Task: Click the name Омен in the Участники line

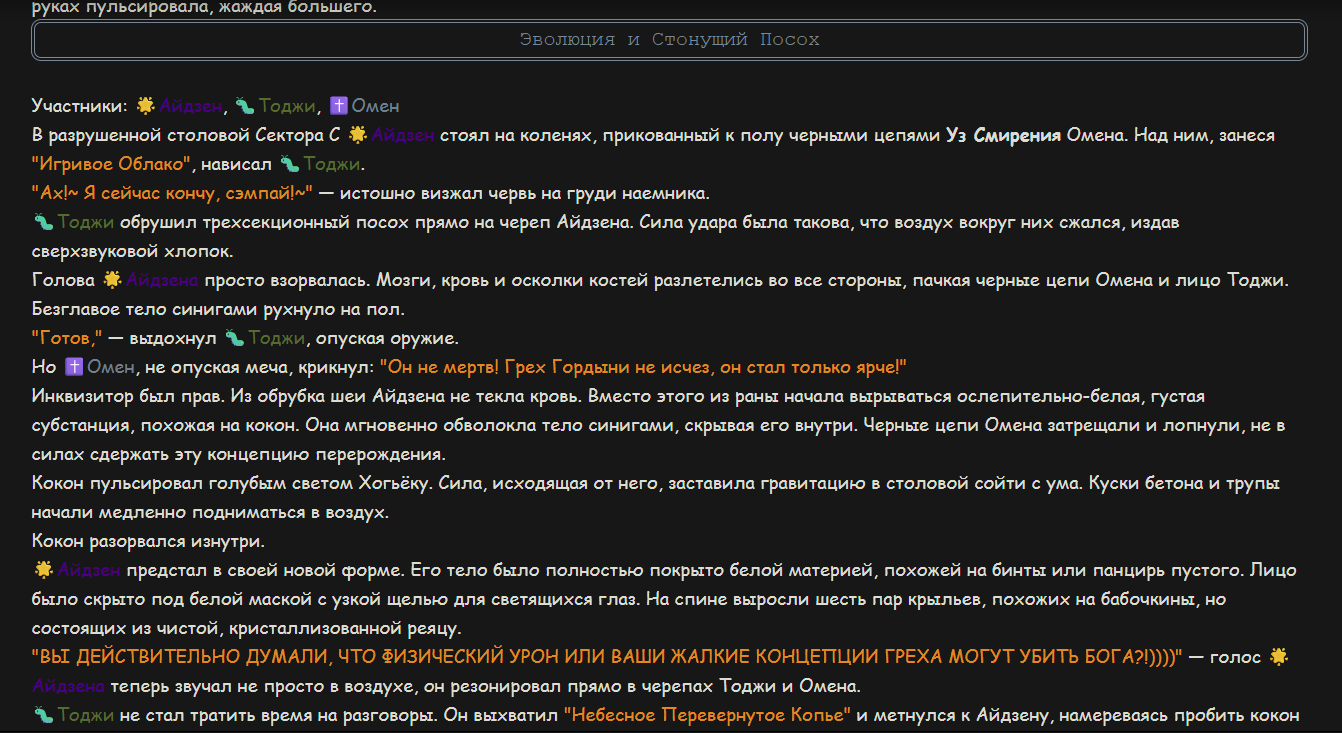Action: point(375,106)
